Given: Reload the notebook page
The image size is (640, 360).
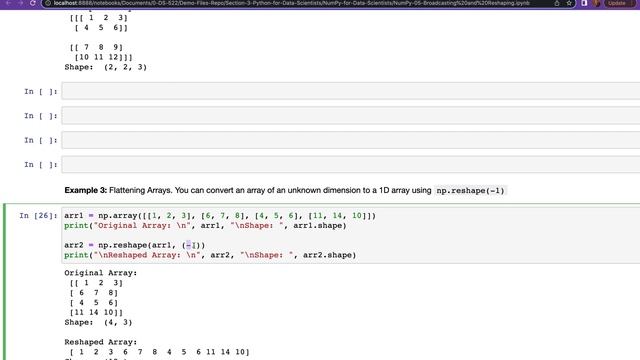Looking at the screenshot, I should [x=33, y=3].
